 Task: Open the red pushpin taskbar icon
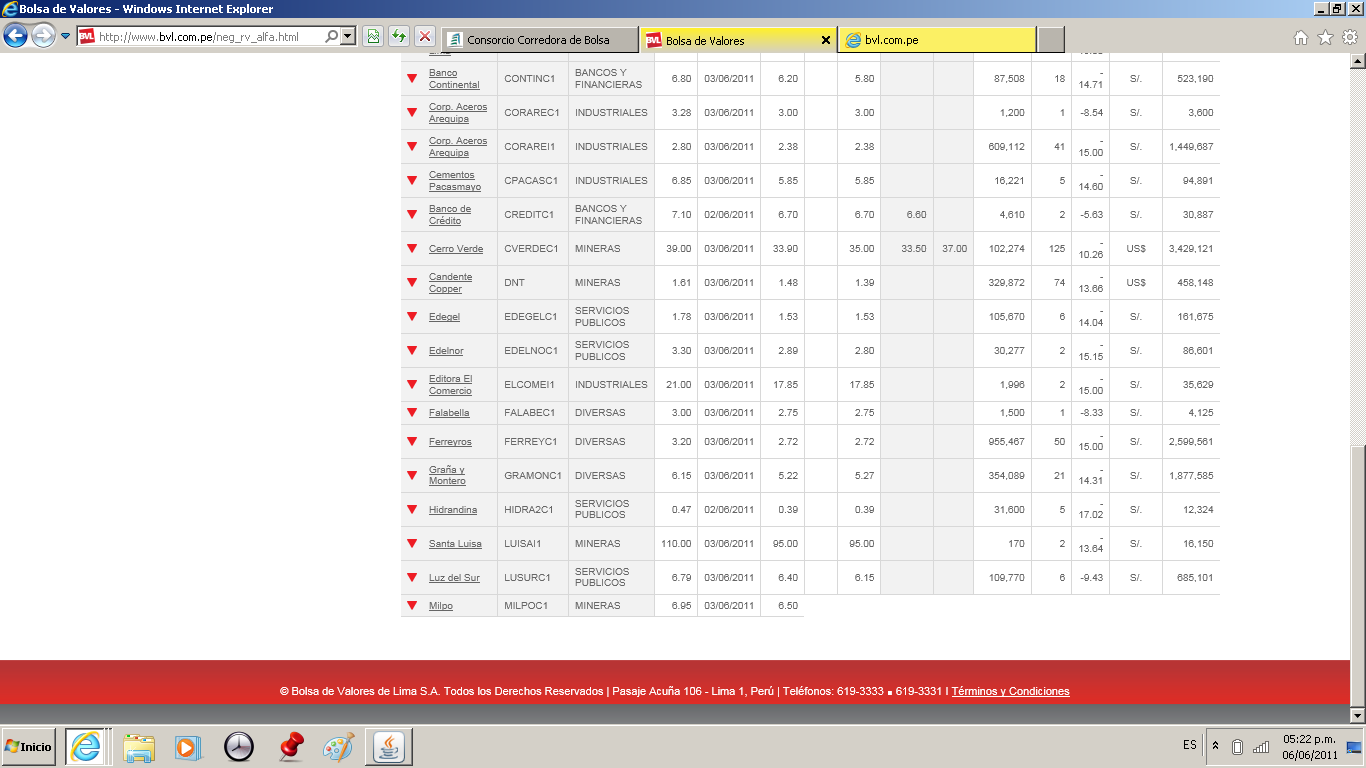point(290,747)
